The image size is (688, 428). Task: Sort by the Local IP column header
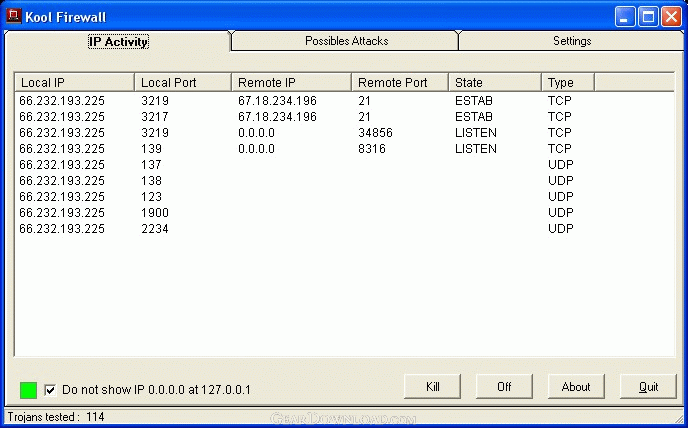[75, 83]
